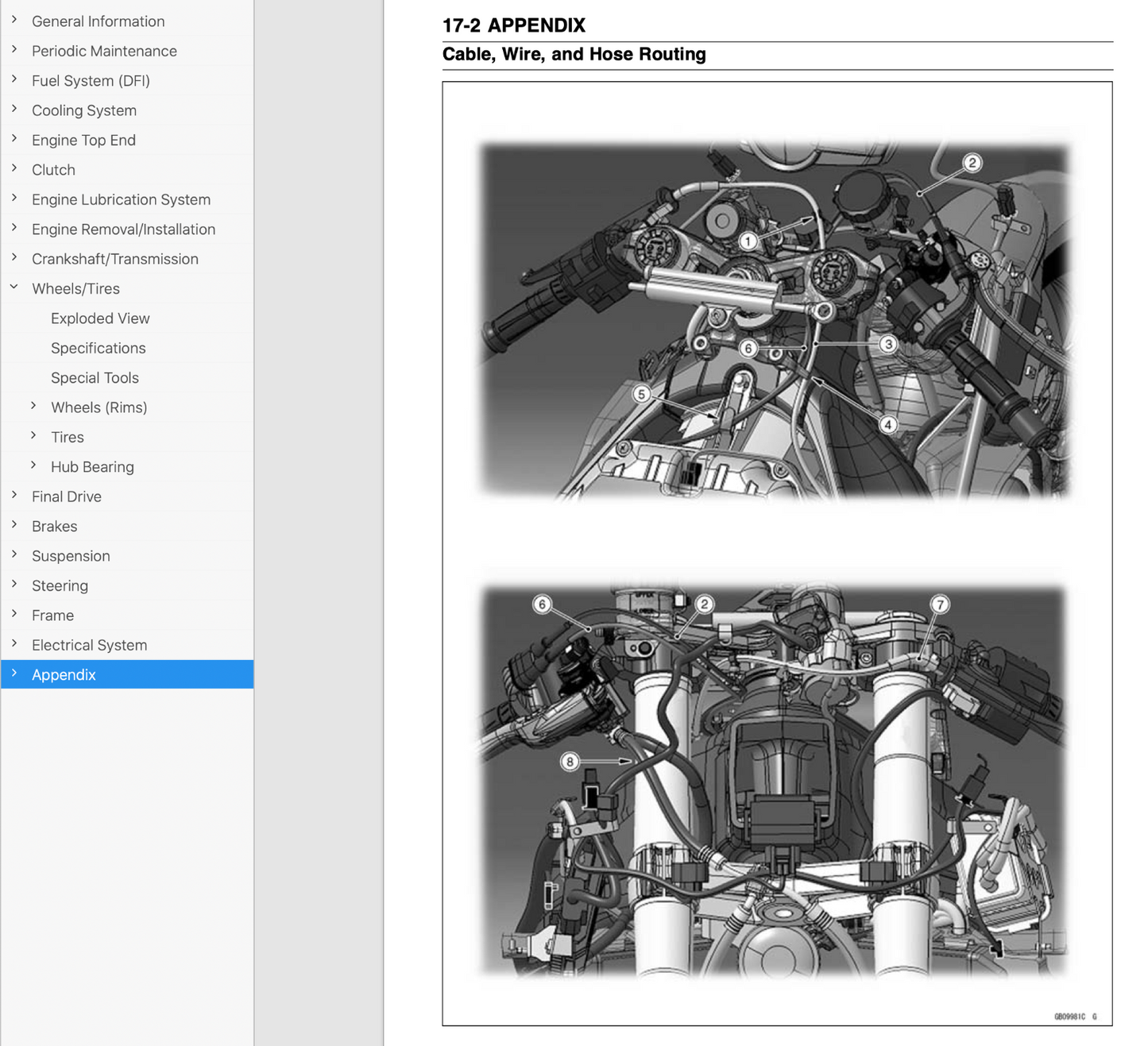Select the Special Tools entry
This screenshot has height=1046, width=1148.
pos(95,378)
